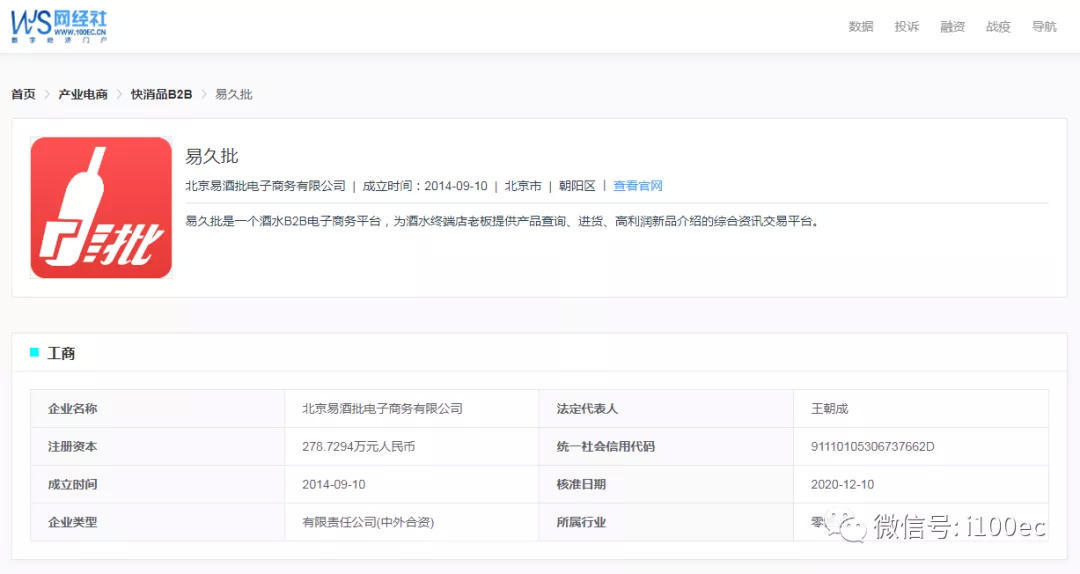
Task: Click the 北京易酒批电子商务有限公司 table cell
Action: 382,409
